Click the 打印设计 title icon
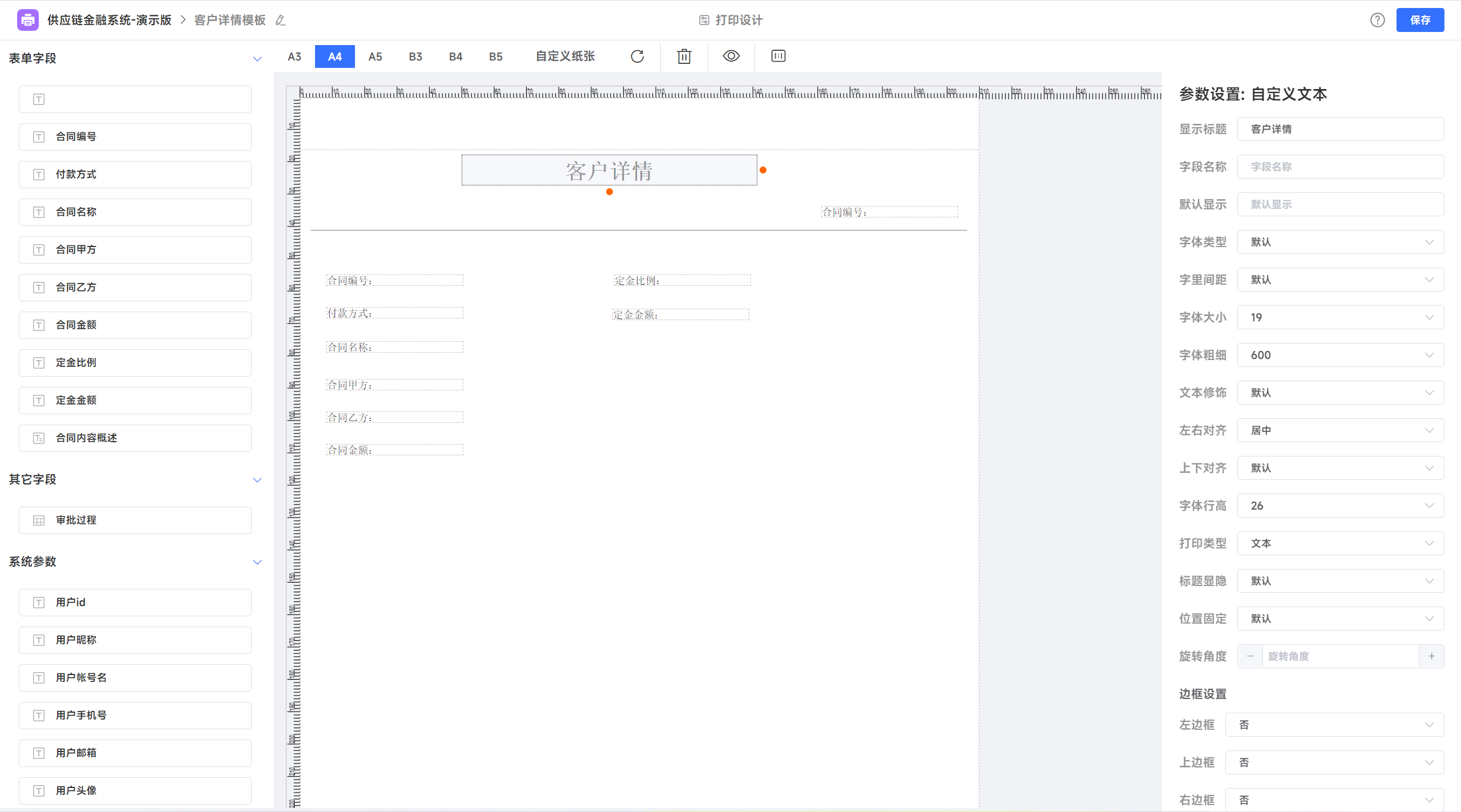This screenshot has height=812, width=1461. pyautogui.click(x=704, y=21)
